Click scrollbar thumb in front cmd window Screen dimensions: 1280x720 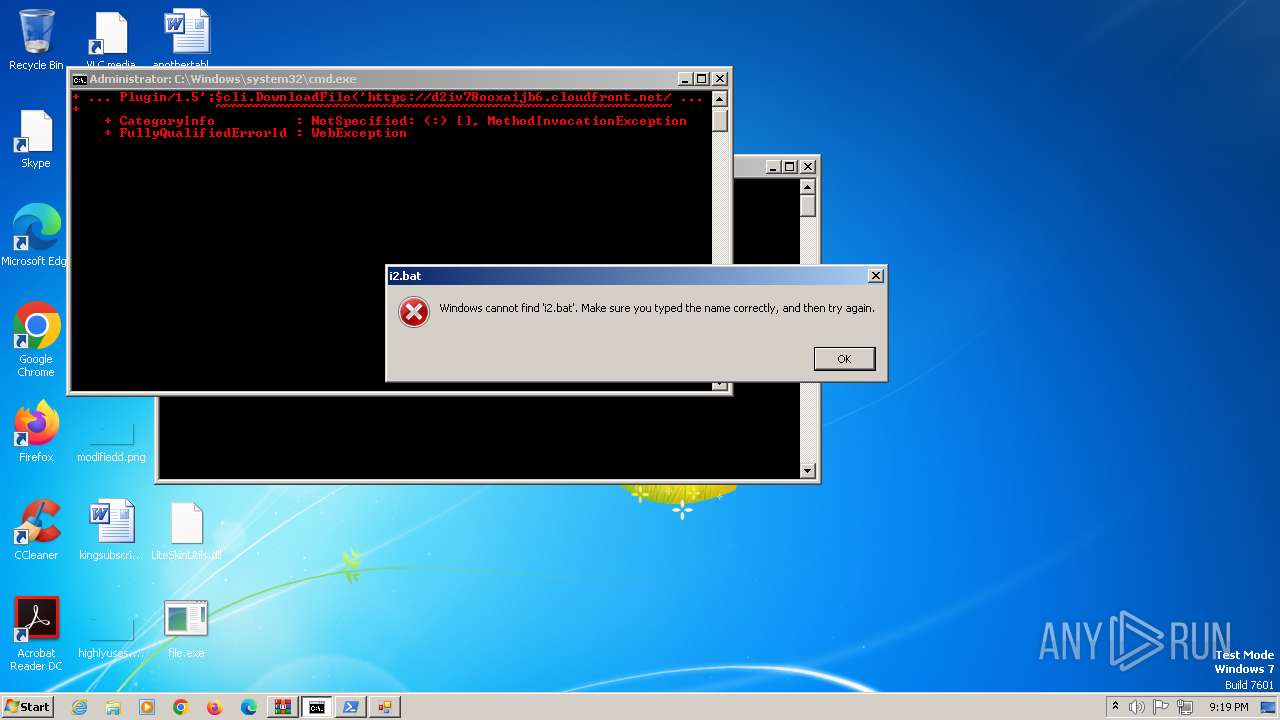(x=720, y=121)
